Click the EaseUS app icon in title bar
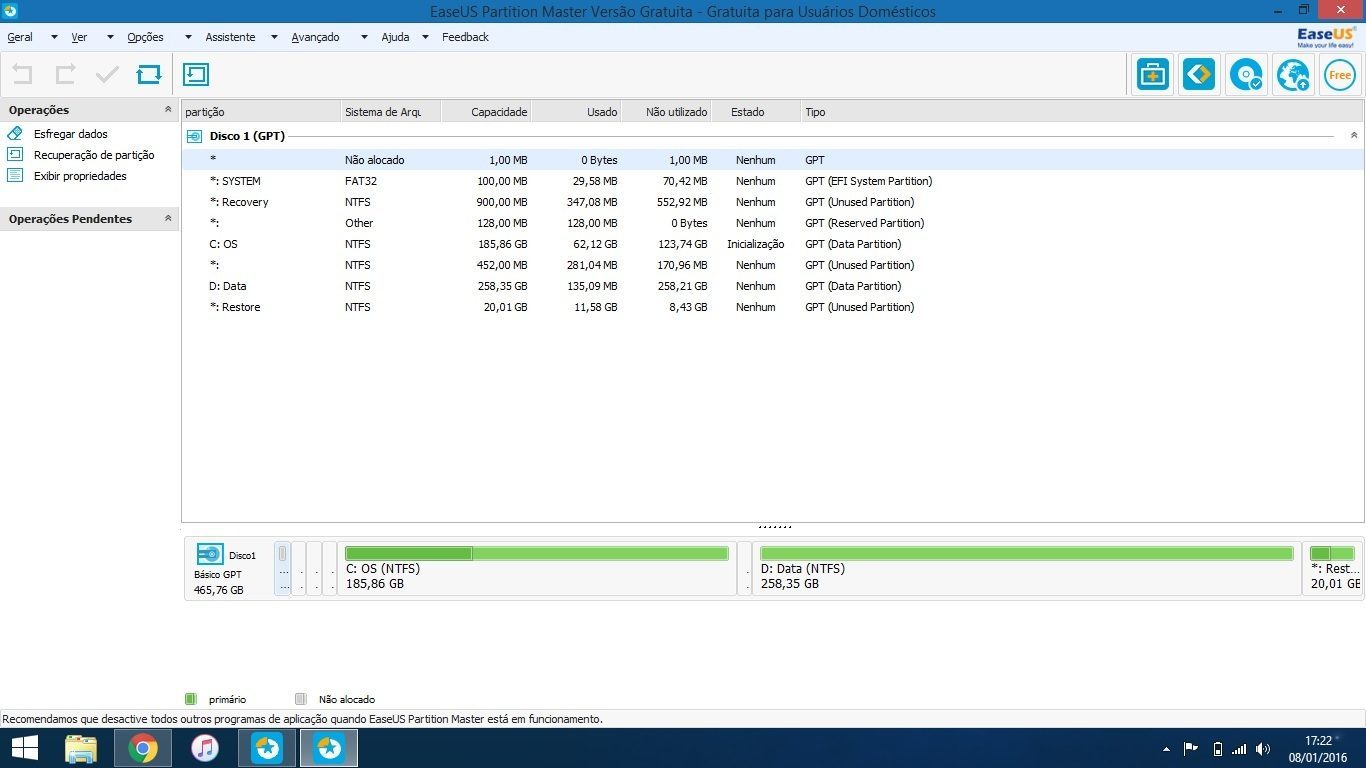This screenshot has height=768, width=1366. coord(10,10)
